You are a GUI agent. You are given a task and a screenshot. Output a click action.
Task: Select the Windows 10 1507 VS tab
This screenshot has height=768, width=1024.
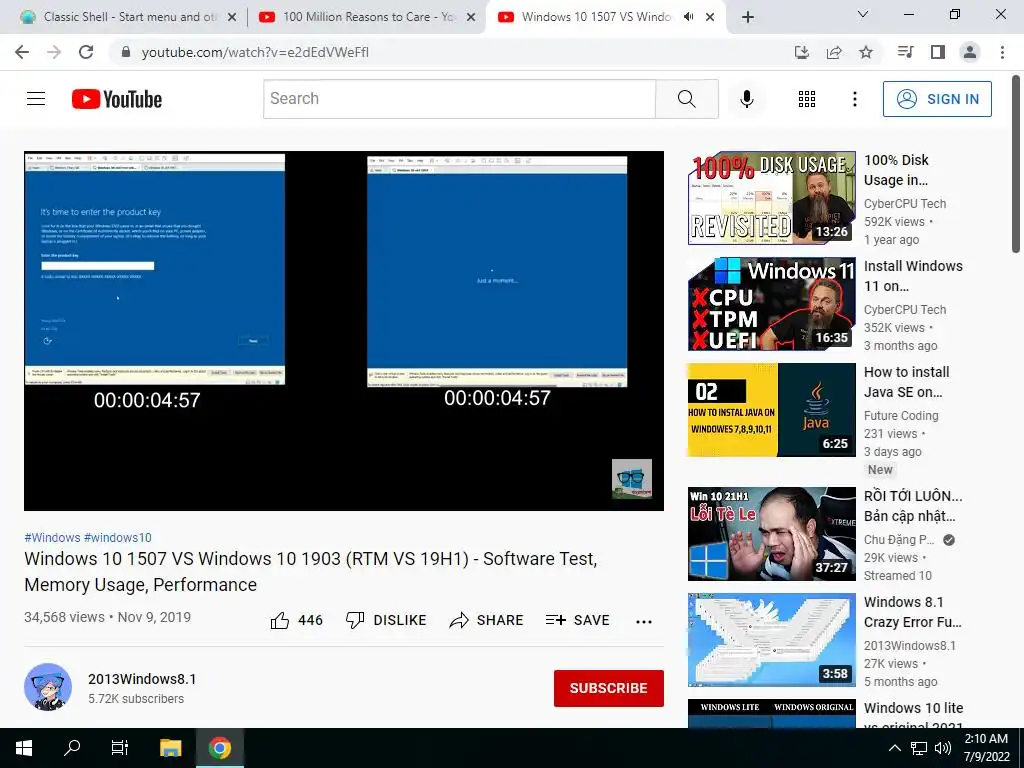pos(596,17)
